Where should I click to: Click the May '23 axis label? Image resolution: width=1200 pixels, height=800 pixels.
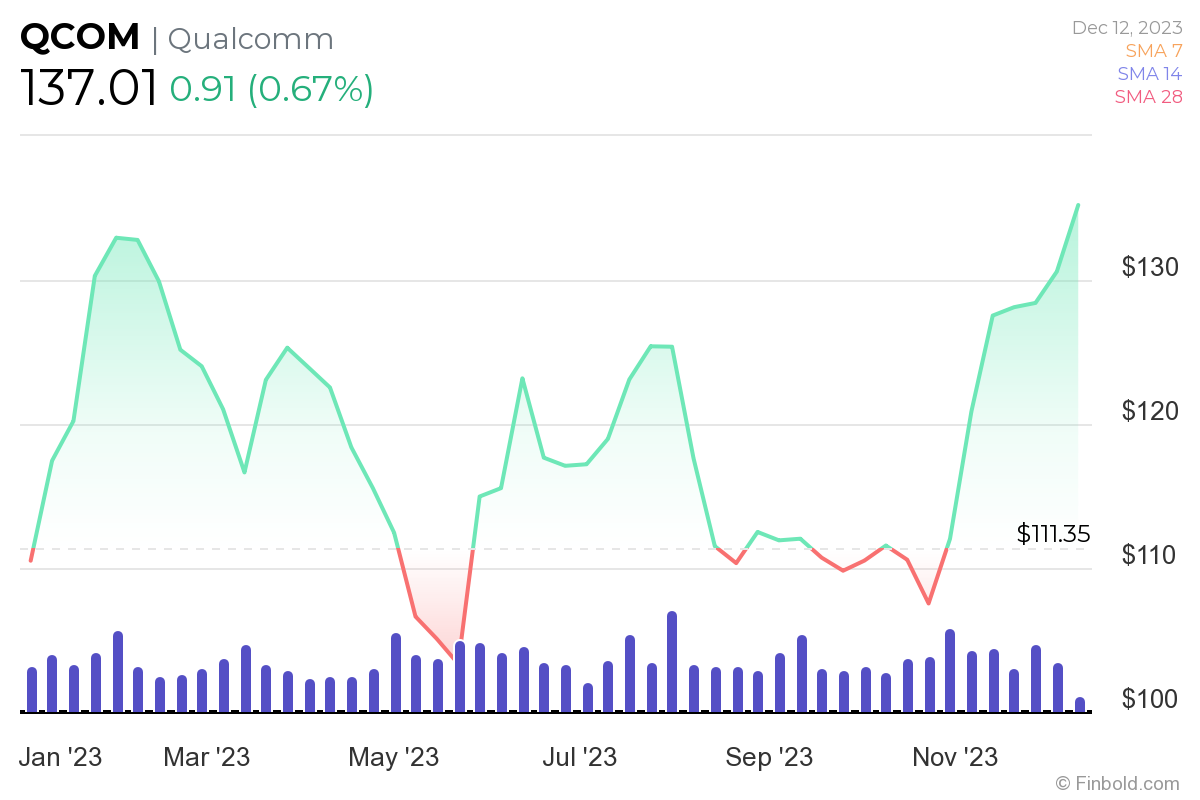tap(393, 757)
